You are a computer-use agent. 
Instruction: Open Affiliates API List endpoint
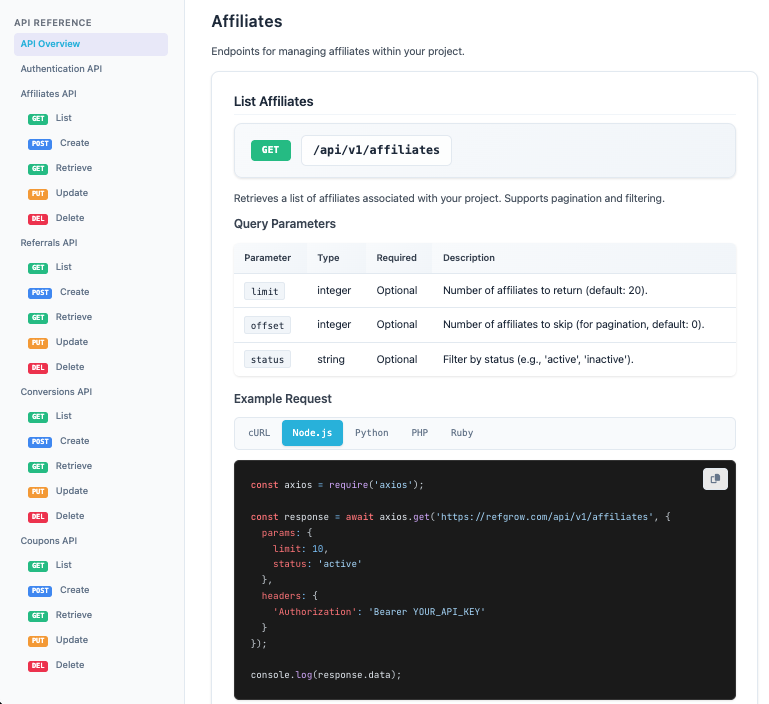(x=50, y=118)
